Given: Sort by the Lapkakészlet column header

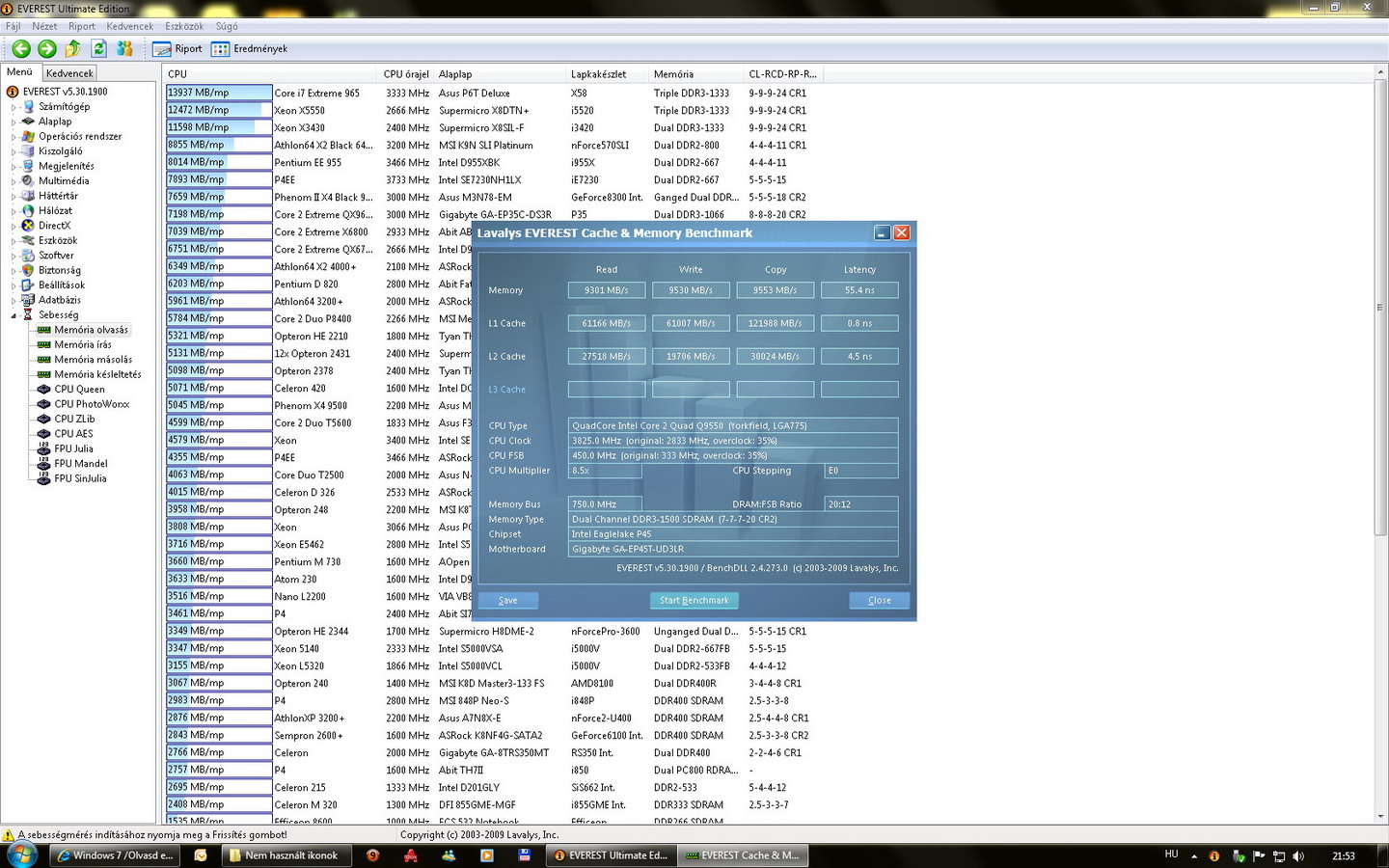Looking at the screenshot, I should 608,74.
